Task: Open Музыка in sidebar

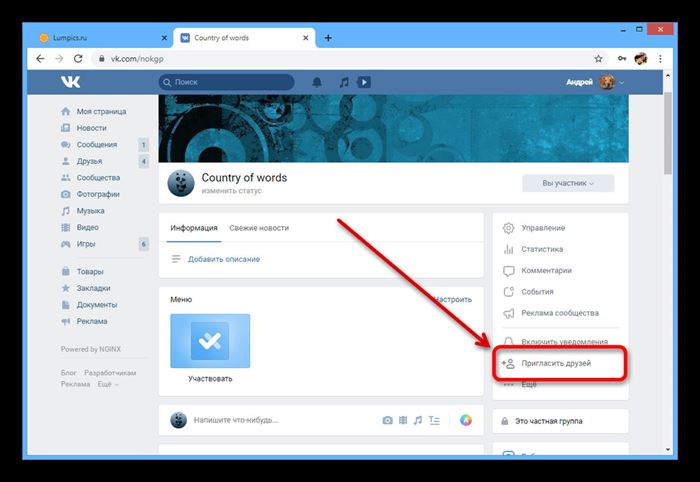Action: click(91, 211)
